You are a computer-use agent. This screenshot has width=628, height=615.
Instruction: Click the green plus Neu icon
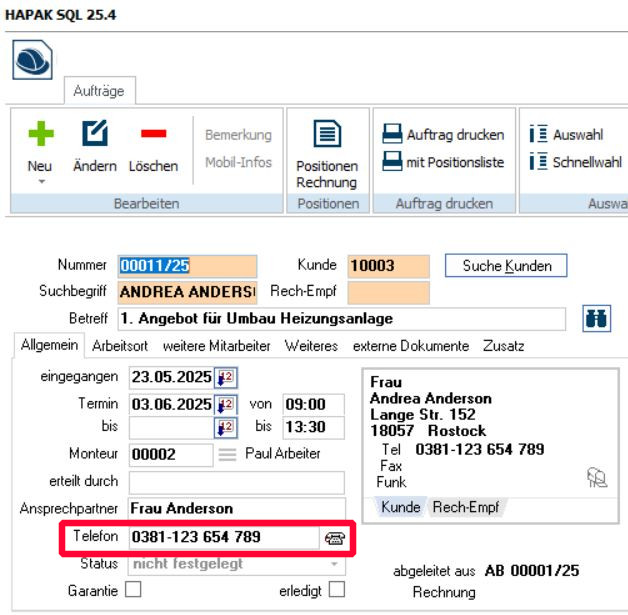39,134
